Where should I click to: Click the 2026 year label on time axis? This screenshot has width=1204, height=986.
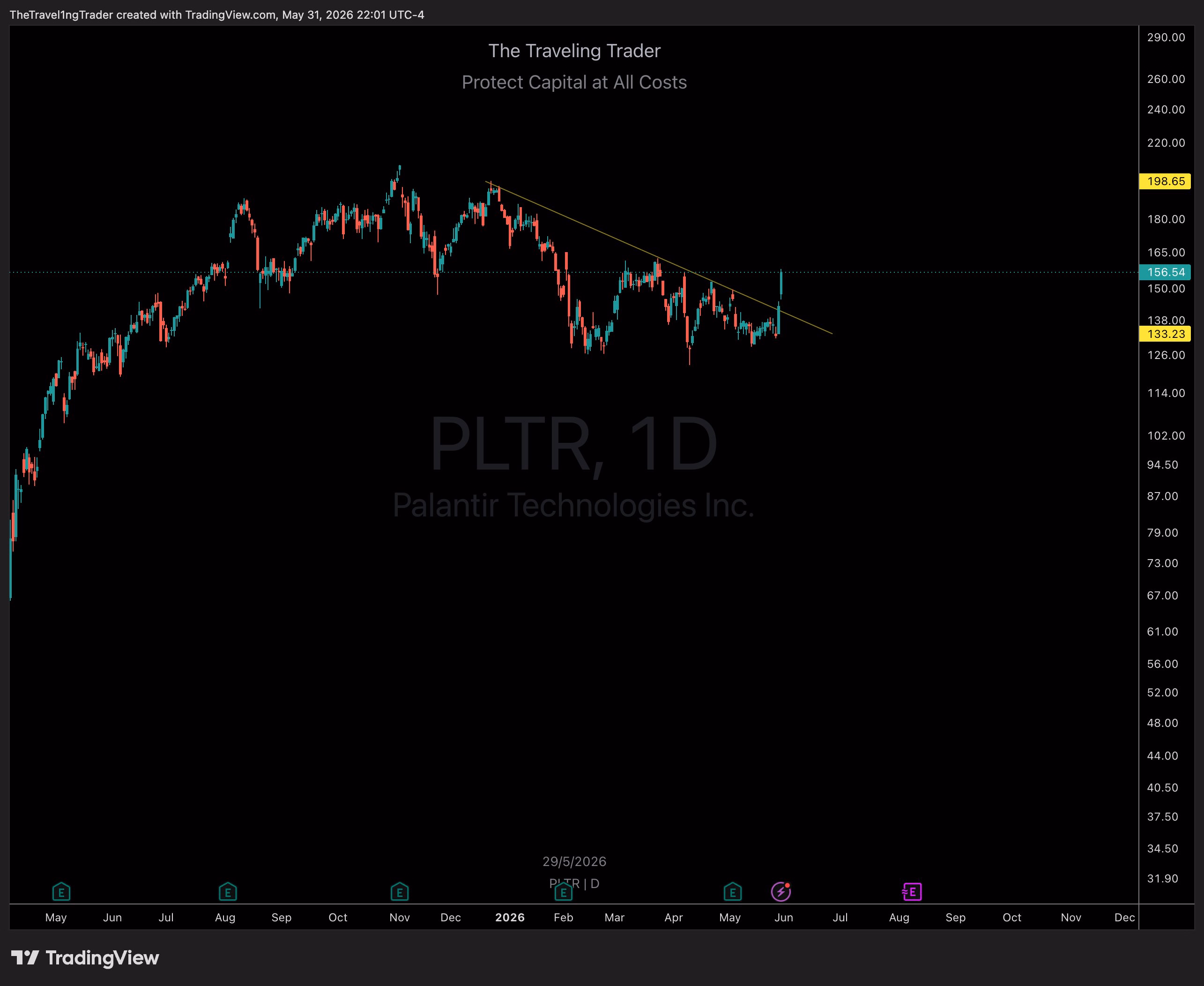click(510, 917)
